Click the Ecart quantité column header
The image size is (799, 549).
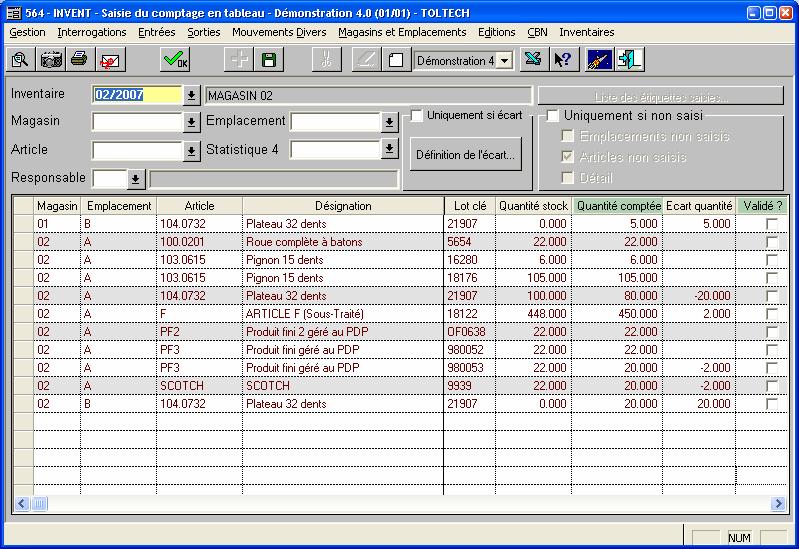[699, 206]
